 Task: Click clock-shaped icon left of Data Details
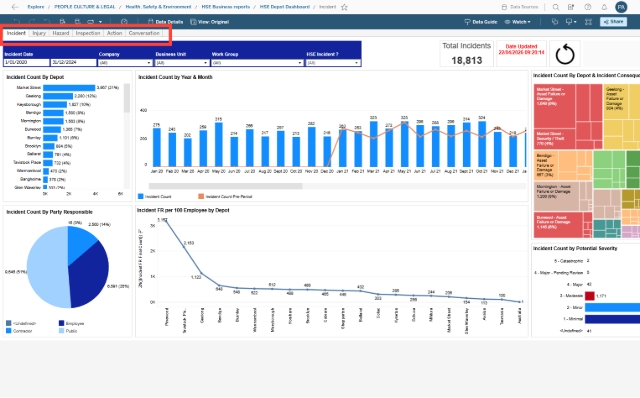point(124,22)
